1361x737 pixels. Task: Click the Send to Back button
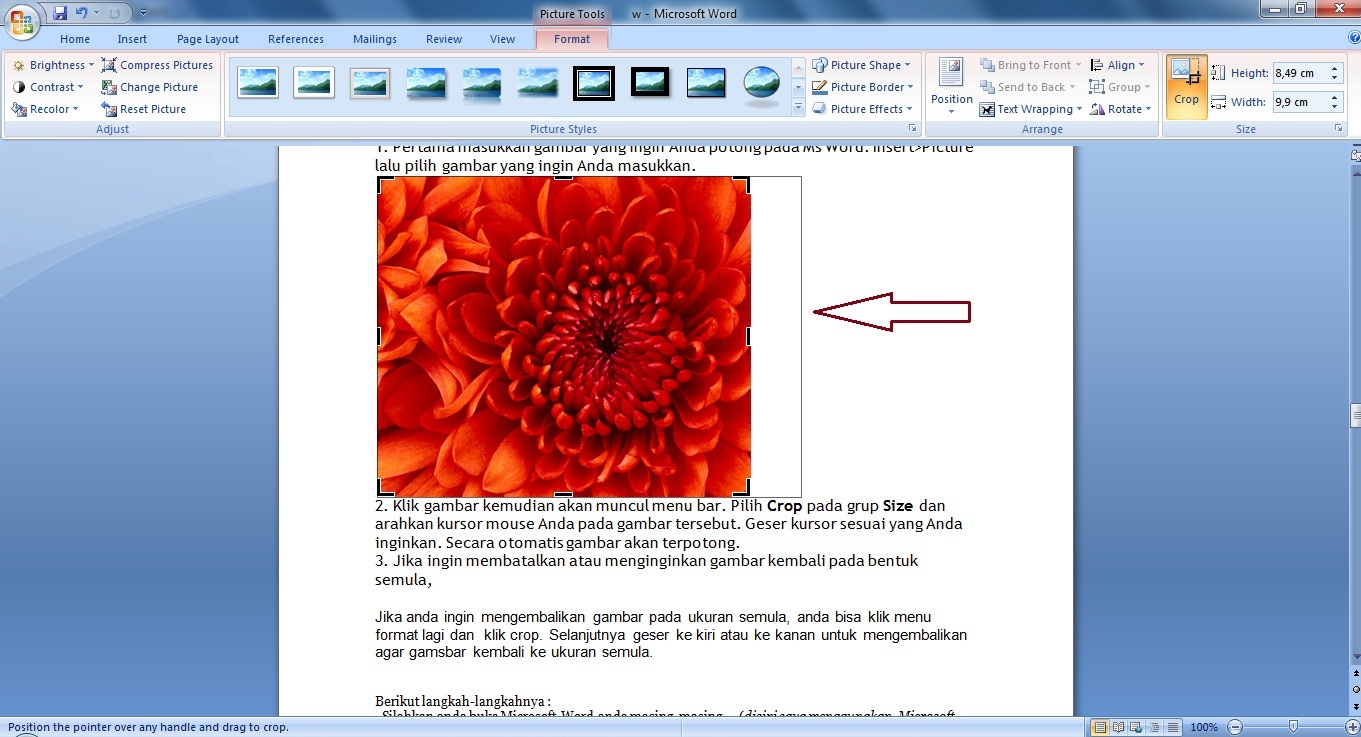(x=1029, y=87)
